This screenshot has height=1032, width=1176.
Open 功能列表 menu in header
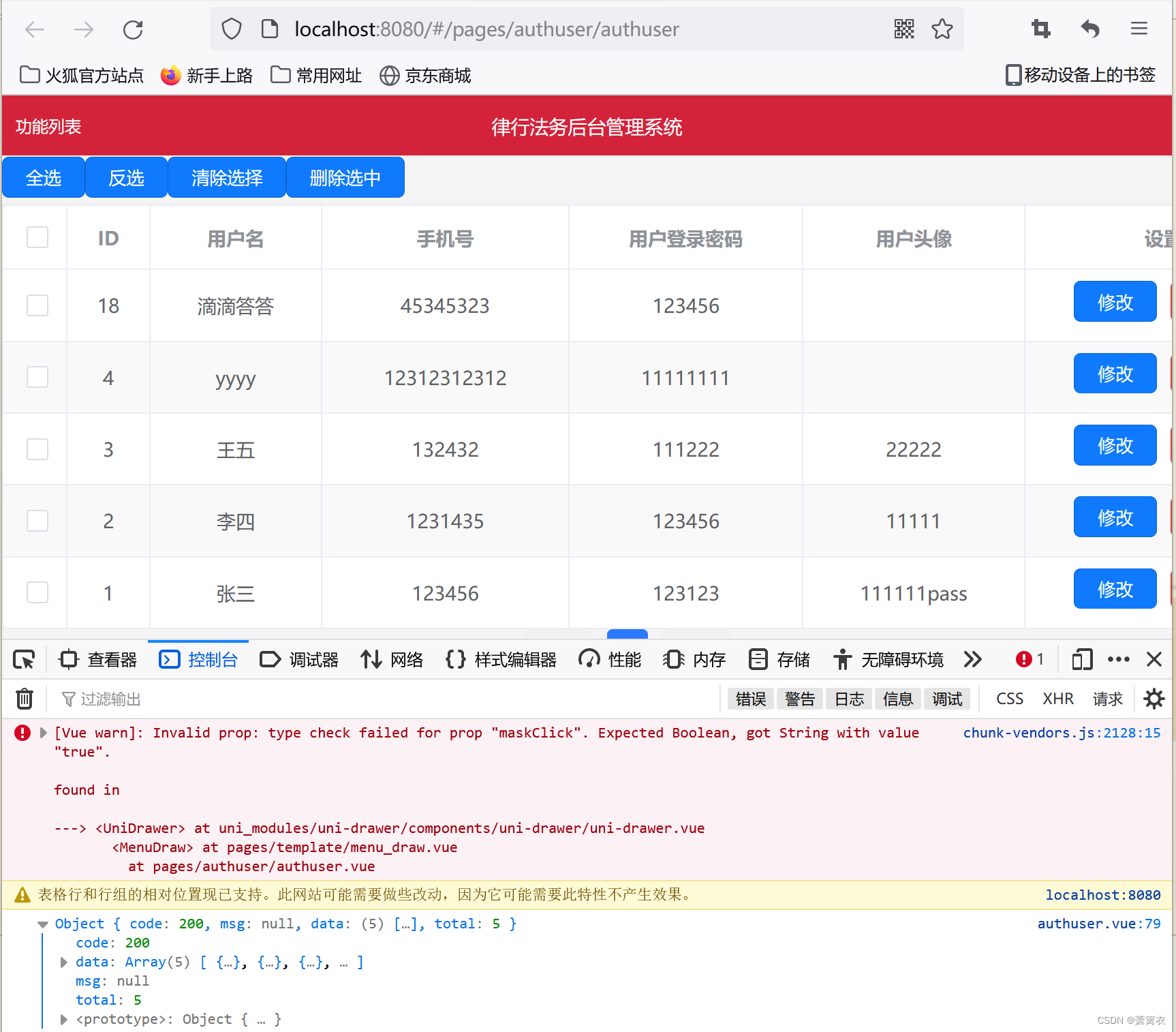[48, 127]
